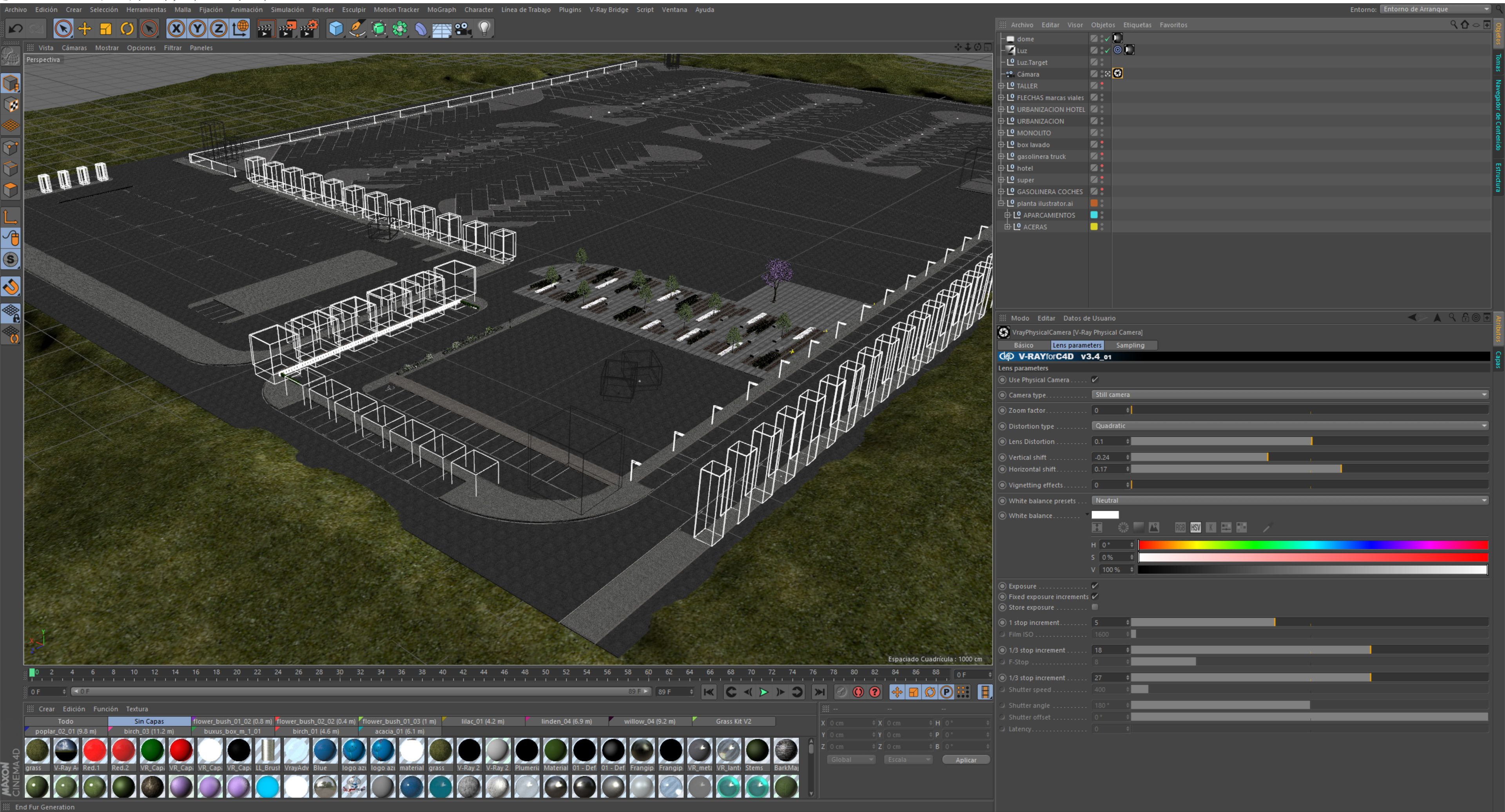The image size is (1505, 812).
Task: Click the hue H gradient slider
Action: [1313, 544]
